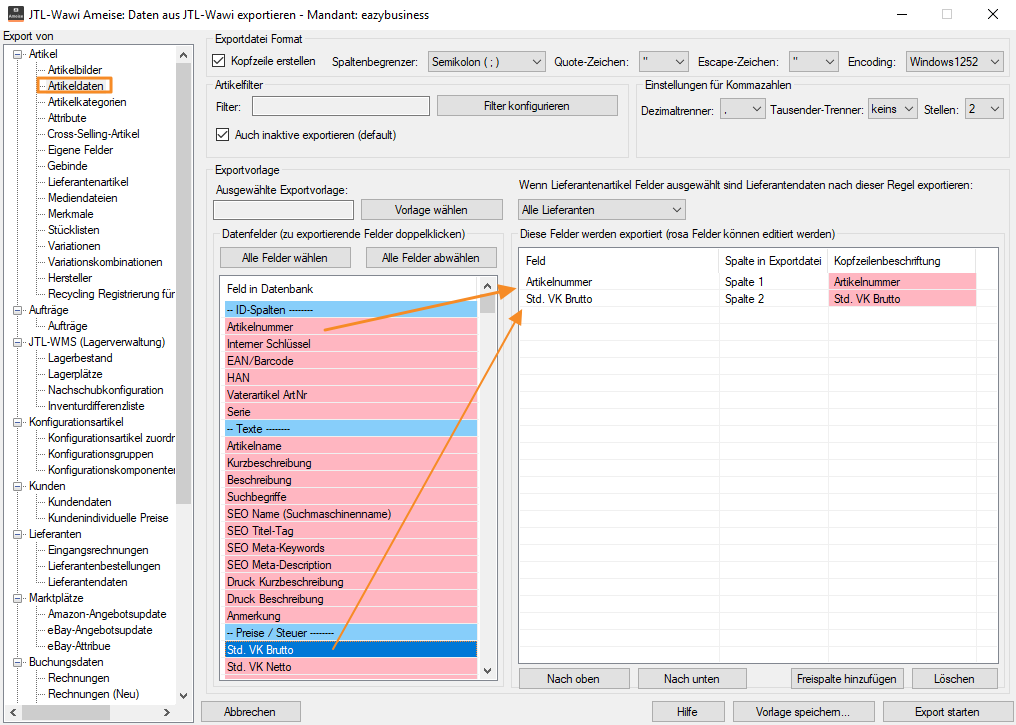This screenshot has height=725, width=1016.
Task: Open the Escape-Zeichen dropdown
Action: coord(814,62)
